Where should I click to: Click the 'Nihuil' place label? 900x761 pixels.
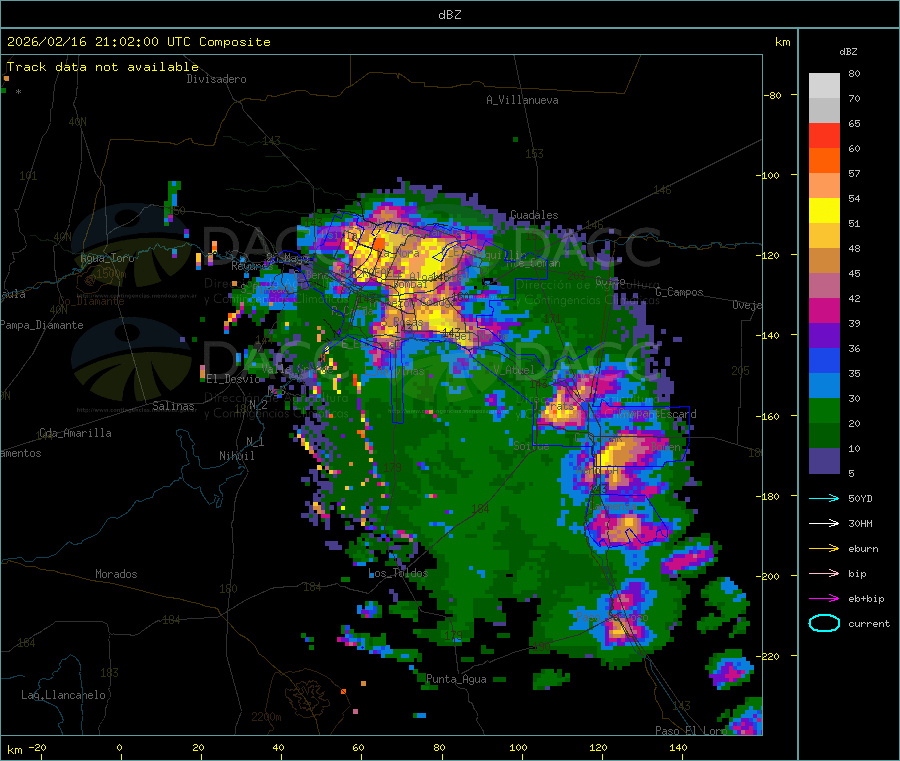(x=236, y=456)
